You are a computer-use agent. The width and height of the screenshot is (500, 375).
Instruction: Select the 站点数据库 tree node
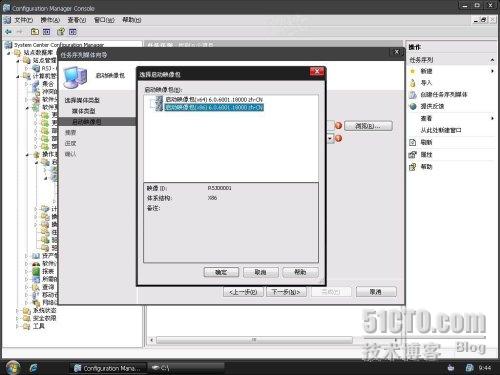pyautogui.click(x=38, y=53)
